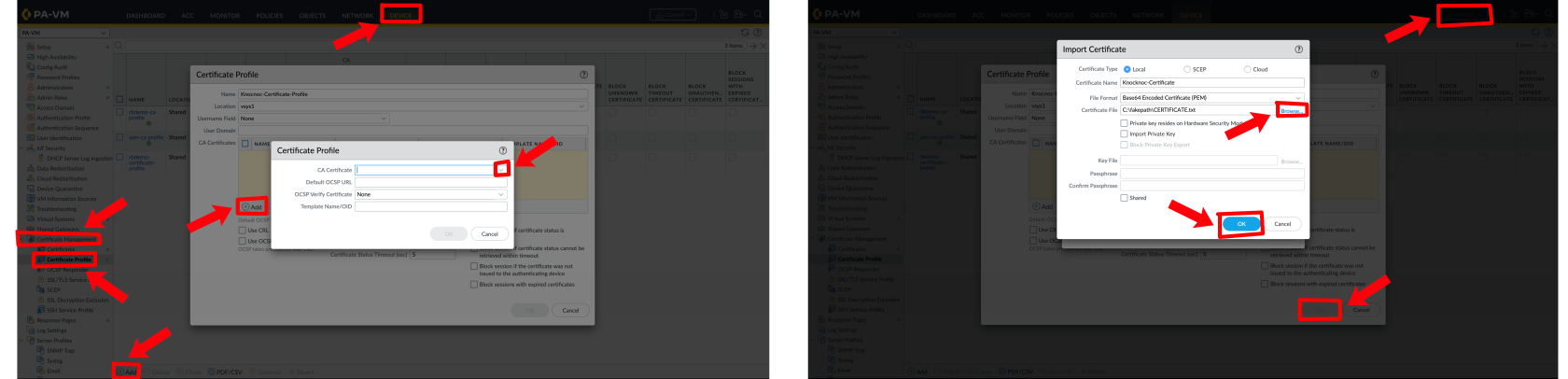The width and height of the screenshot is (1568, 379).
Task: Click Browse next to Certificate File
Action: pos(1291,111)
